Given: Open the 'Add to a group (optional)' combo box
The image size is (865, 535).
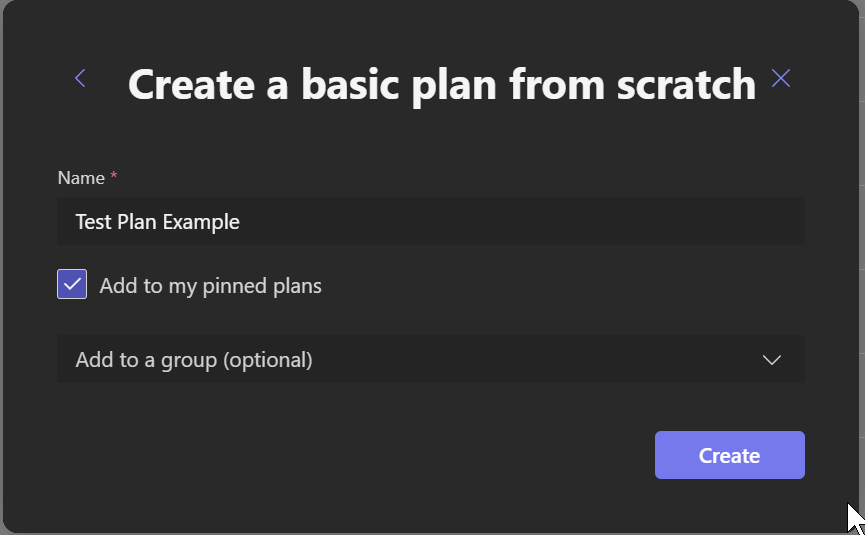Looking at the screenshot, I should click(x=431, y=359).
